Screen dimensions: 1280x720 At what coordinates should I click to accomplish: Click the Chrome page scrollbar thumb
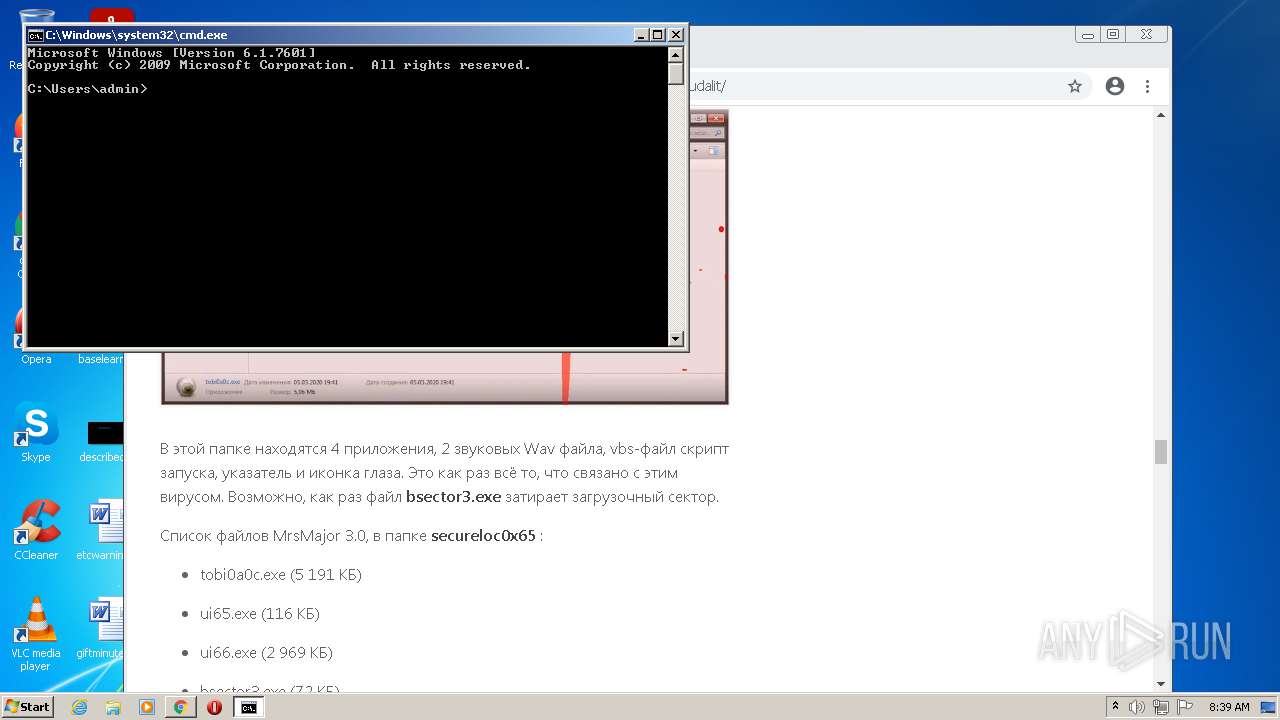1161,452
